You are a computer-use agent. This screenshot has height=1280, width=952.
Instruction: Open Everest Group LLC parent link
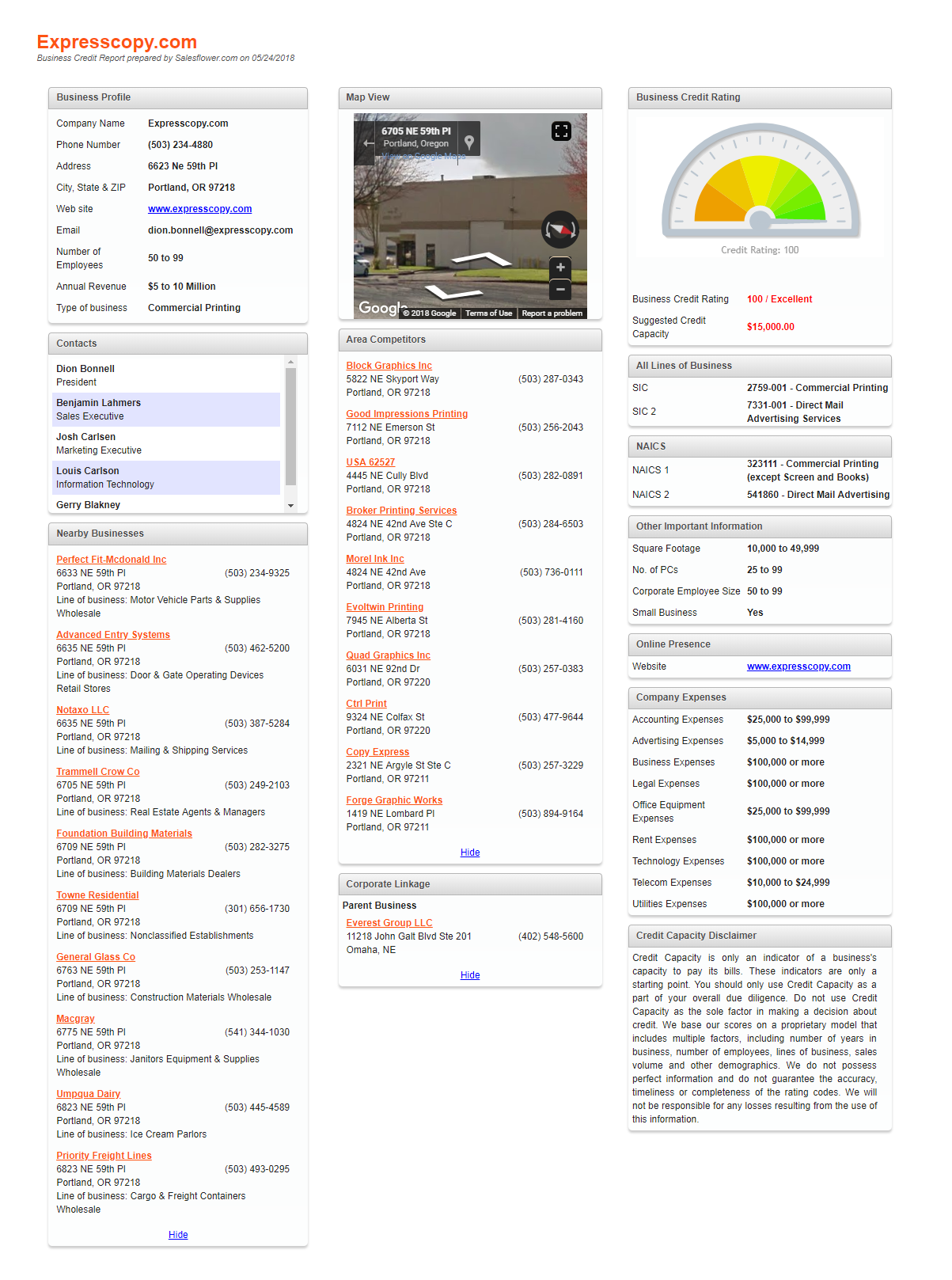point(389,923)
